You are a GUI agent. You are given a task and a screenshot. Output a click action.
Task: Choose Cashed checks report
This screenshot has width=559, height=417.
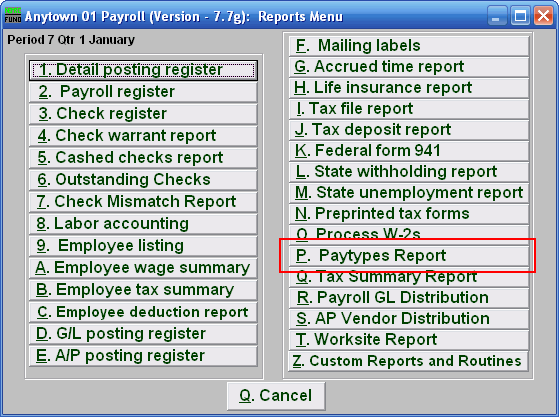[x=143, y=158]
